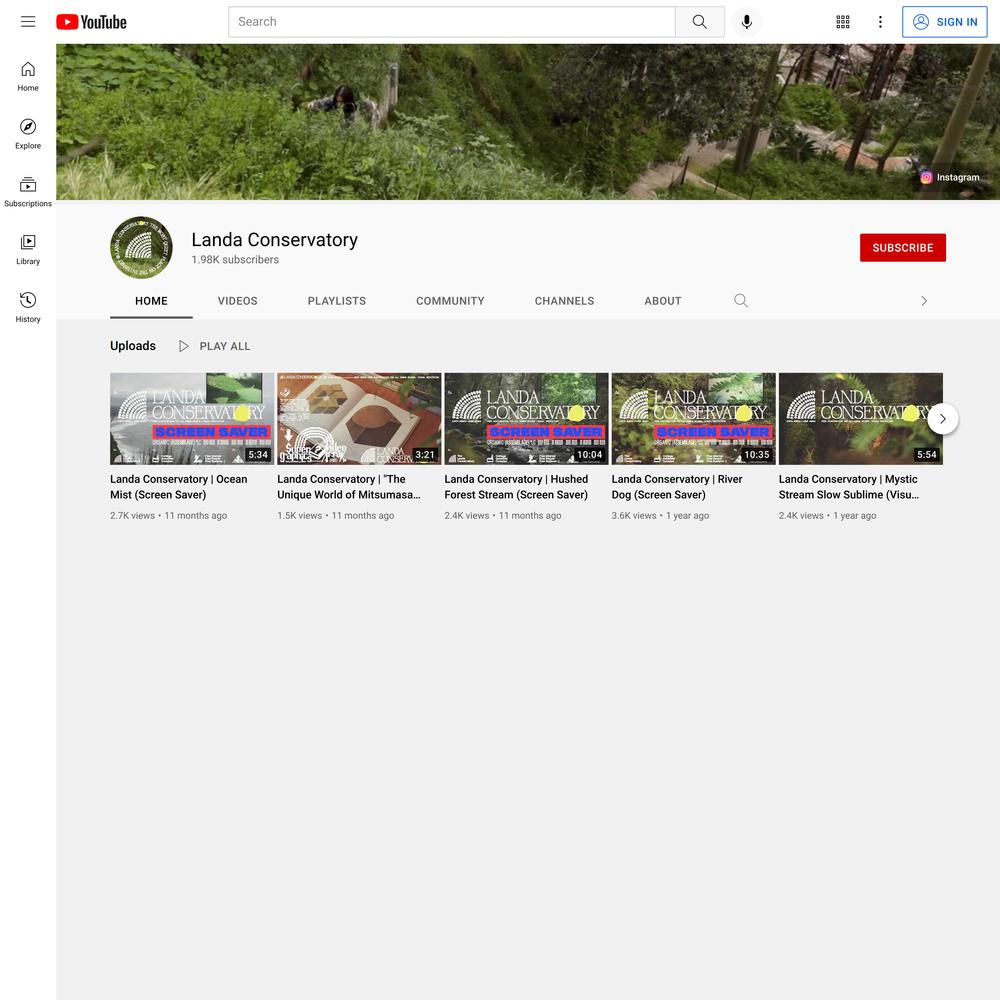Viewport: 1000px width, 1000px height.
Task: Click 'Hushed Forest Stream' video title
Action: tap(516, 487)
